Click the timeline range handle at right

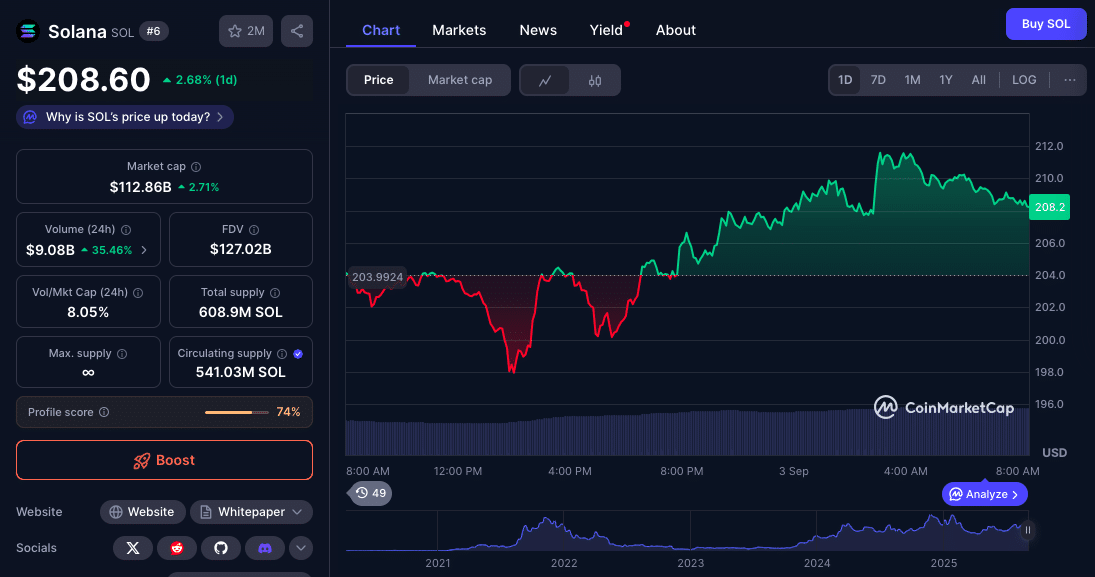pos(1027,530)
